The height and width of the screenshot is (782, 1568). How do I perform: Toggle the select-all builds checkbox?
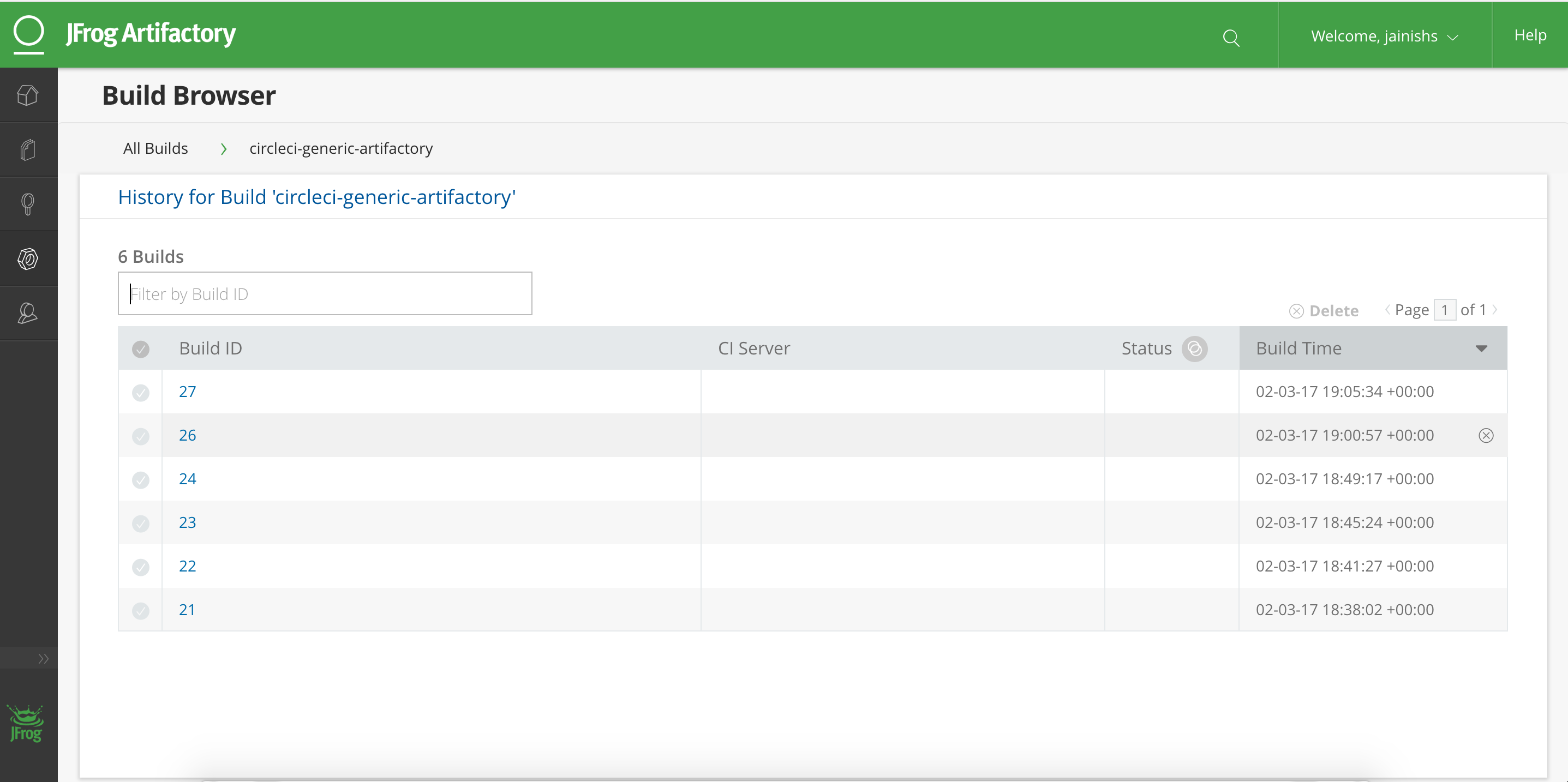coord(141,350)
